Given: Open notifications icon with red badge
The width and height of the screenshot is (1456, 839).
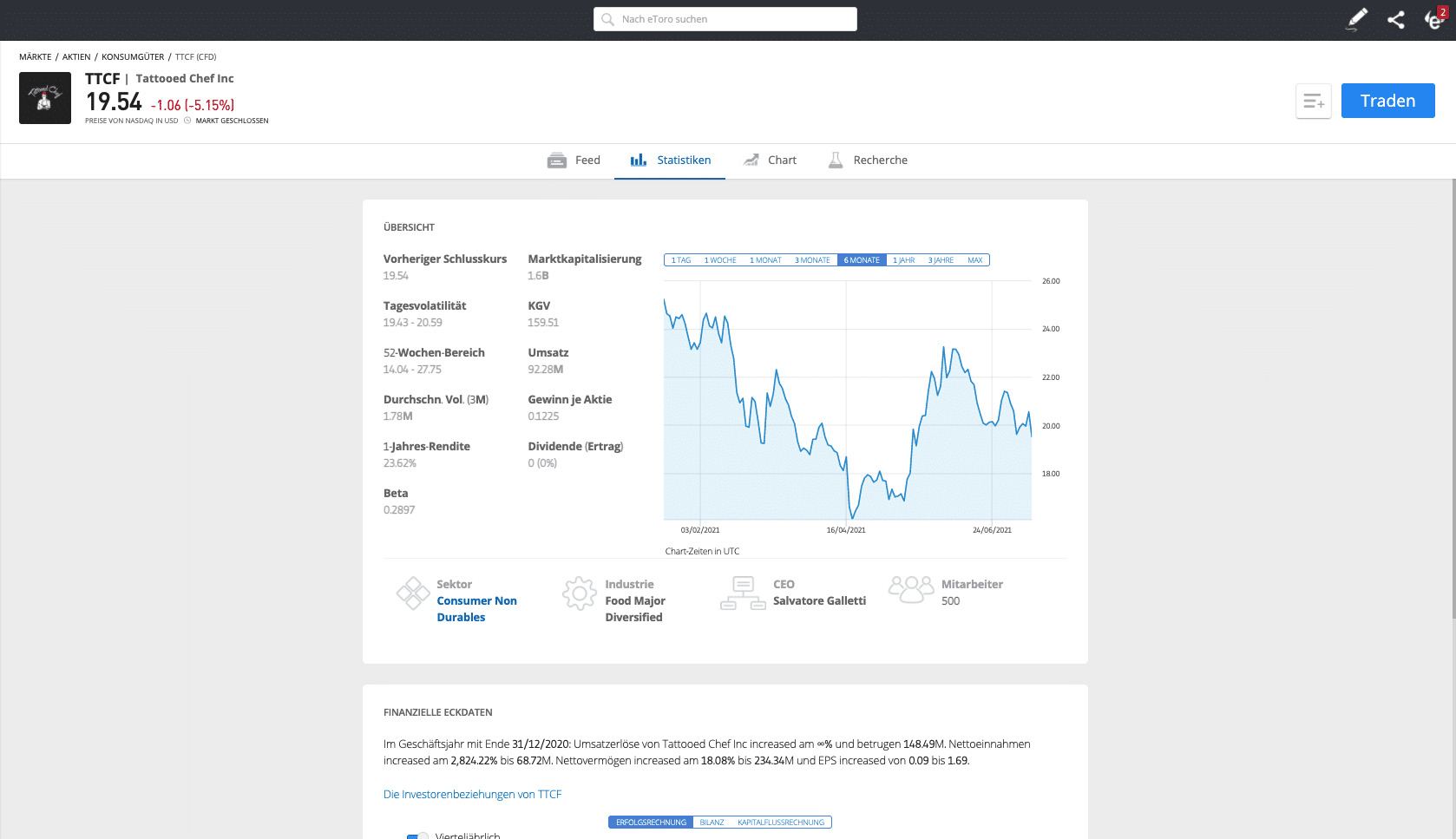Looking at the screenshot, I should coord(1435,18).
